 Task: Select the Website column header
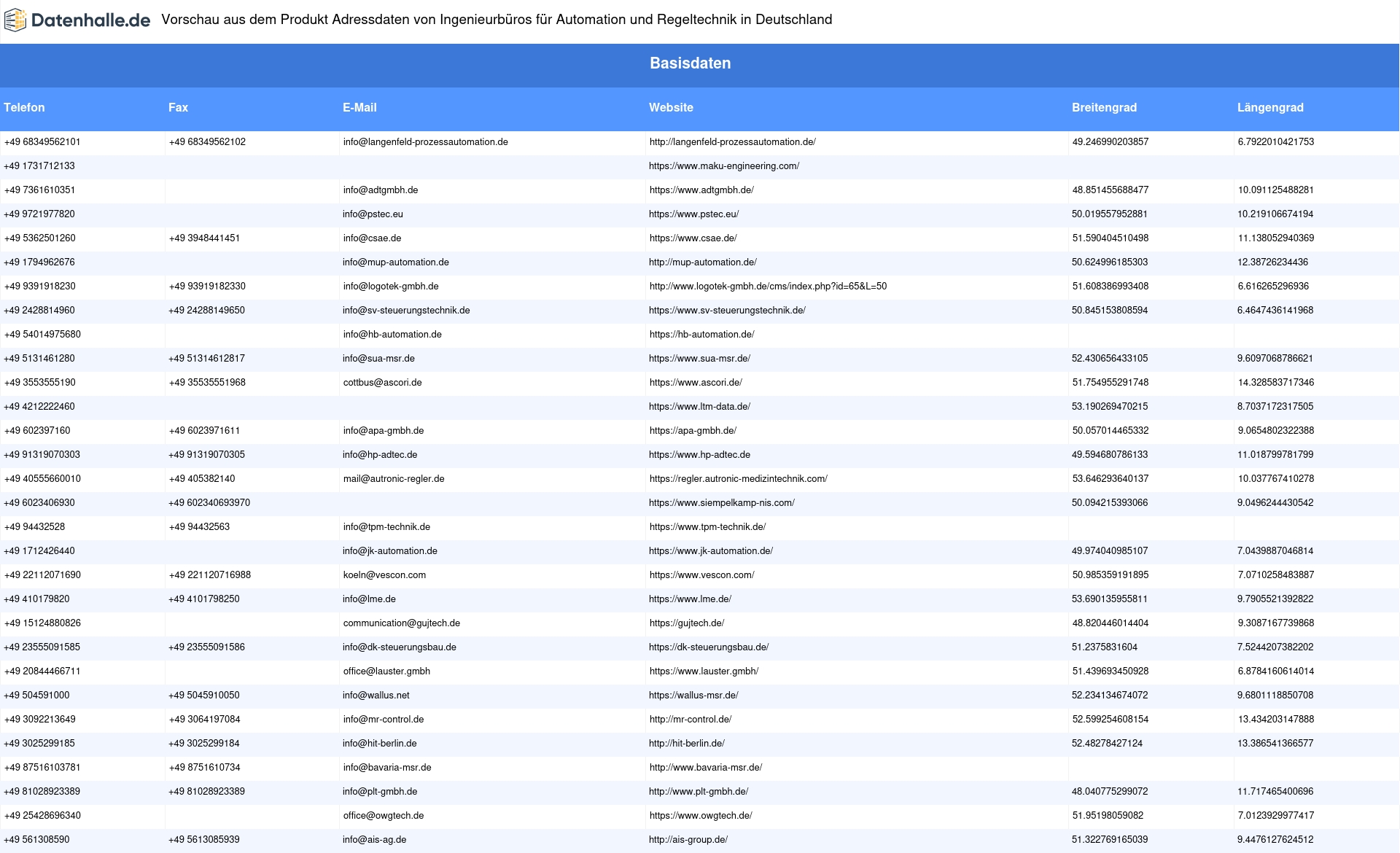(x=671, y=107)
